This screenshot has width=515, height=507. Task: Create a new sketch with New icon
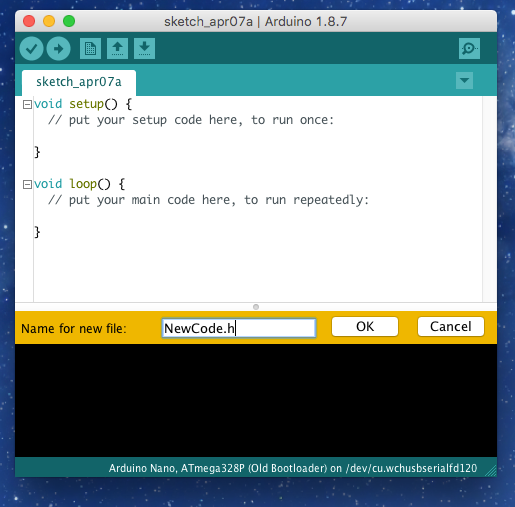pyautogui.click(x=90, y=49)
